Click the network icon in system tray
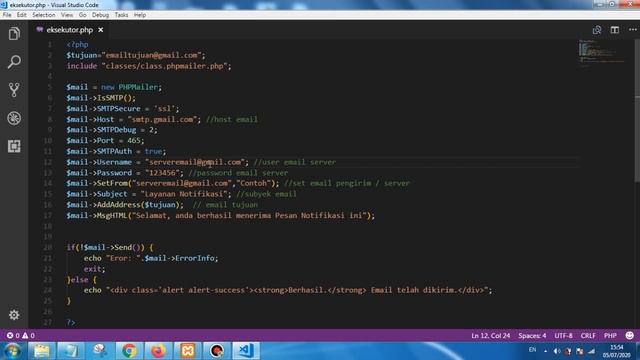640x360 pixels. point(591,351)
